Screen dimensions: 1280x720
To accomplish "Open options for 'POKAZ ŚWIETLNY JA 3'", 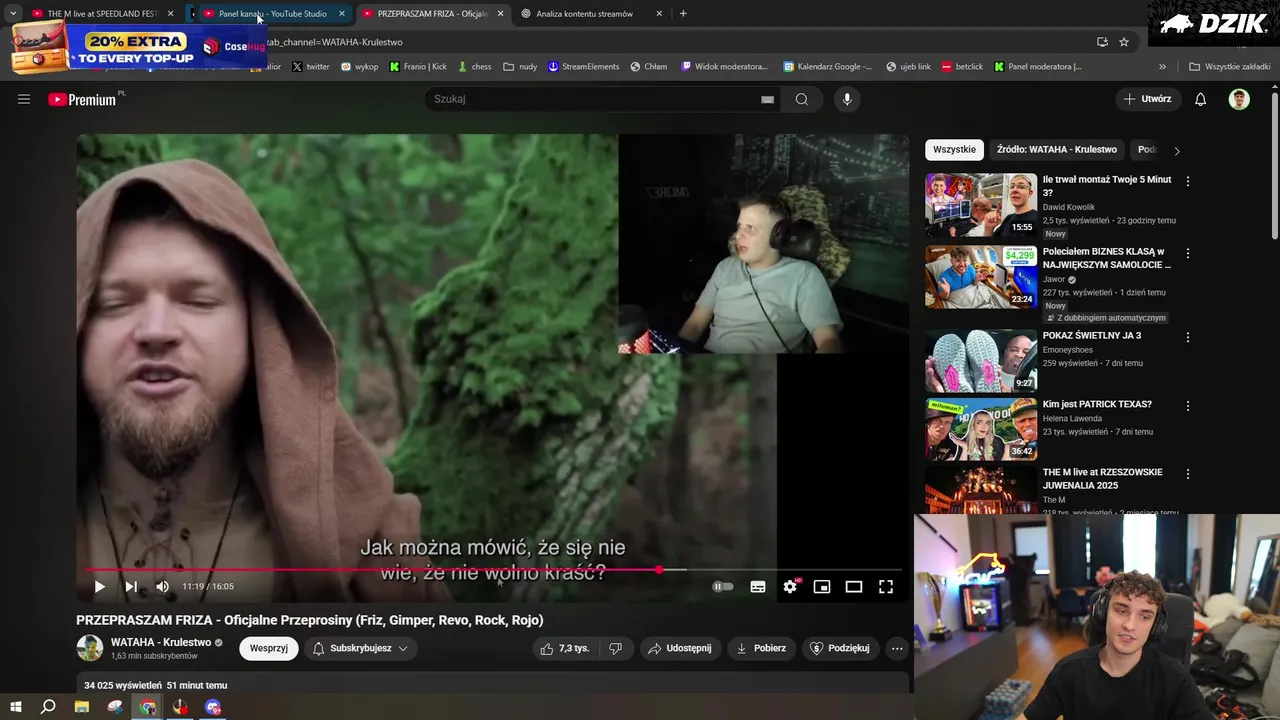I will 1188,337.
